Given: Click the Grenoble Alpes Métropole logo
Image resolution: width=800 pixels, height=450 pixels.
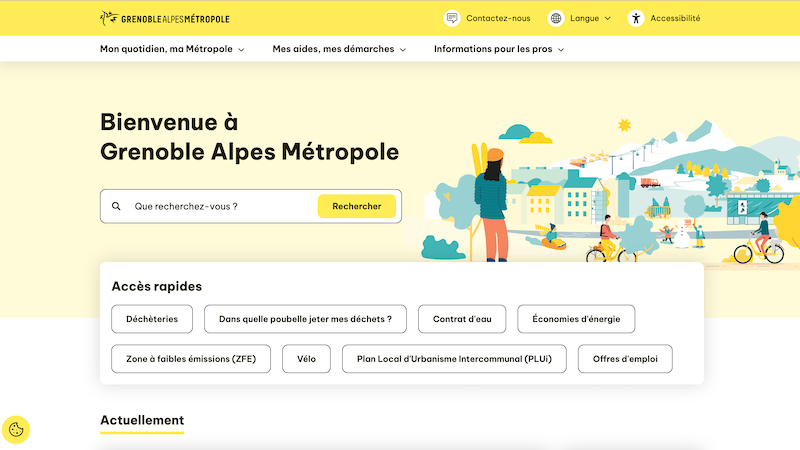Looking at the screenshot, I should click(x=165, y=18).
